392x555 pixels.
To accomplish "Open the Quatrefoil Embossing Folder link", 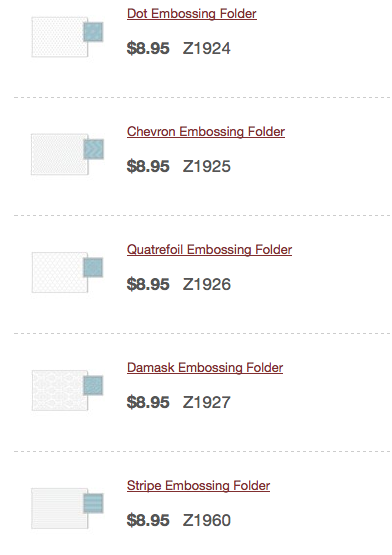I will [209, 250].
